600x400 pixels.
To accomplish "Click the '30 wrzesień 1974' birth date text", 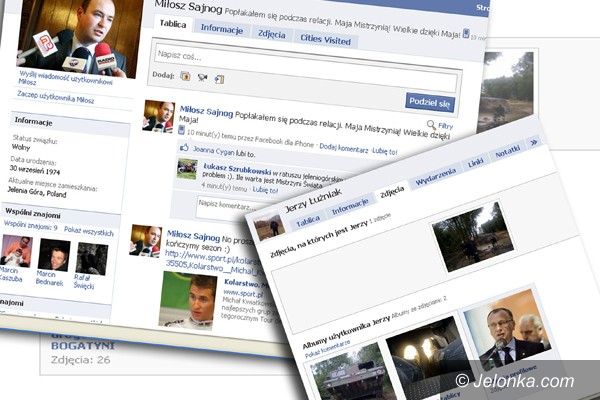I will [x=35, y=169].
